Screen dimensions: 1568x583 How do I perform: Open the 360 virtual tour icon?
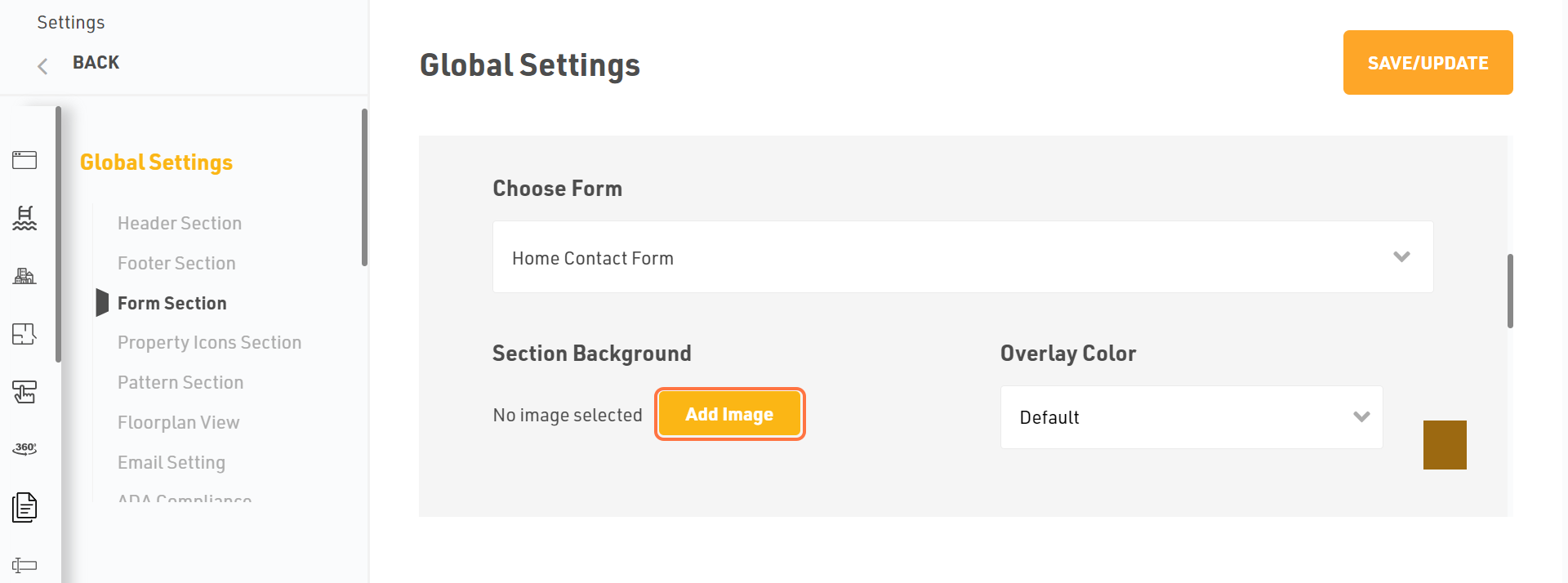pos(24,448)
